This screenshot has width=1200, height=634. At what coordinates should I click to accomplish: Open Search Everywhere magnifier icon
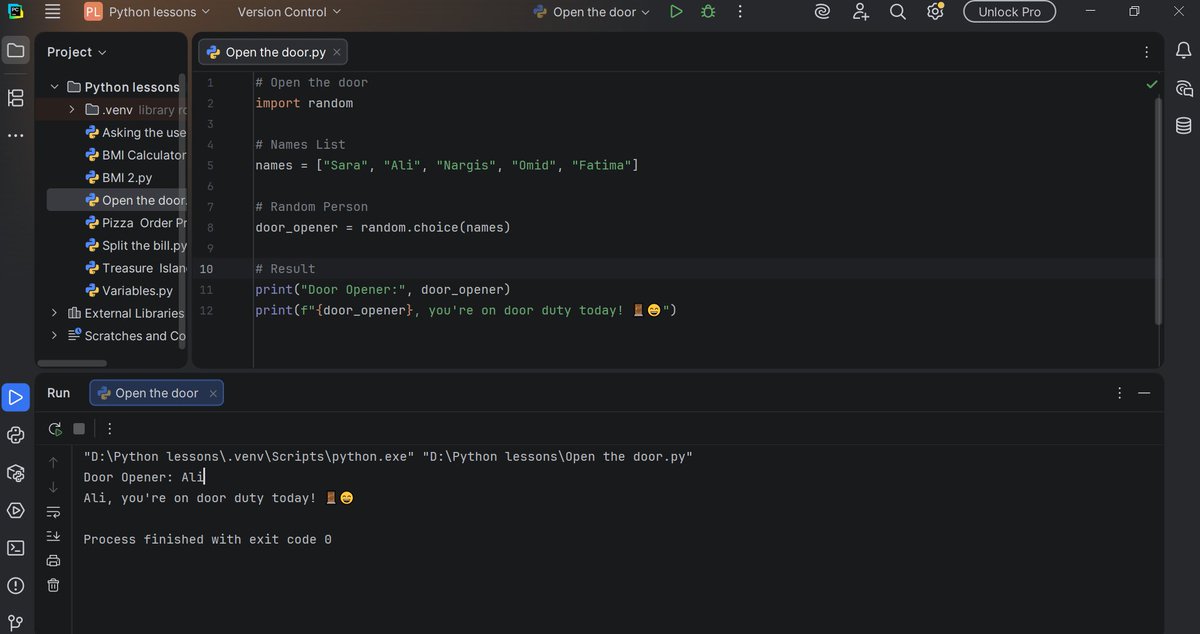pyautogui.click(x=897, y=12)
